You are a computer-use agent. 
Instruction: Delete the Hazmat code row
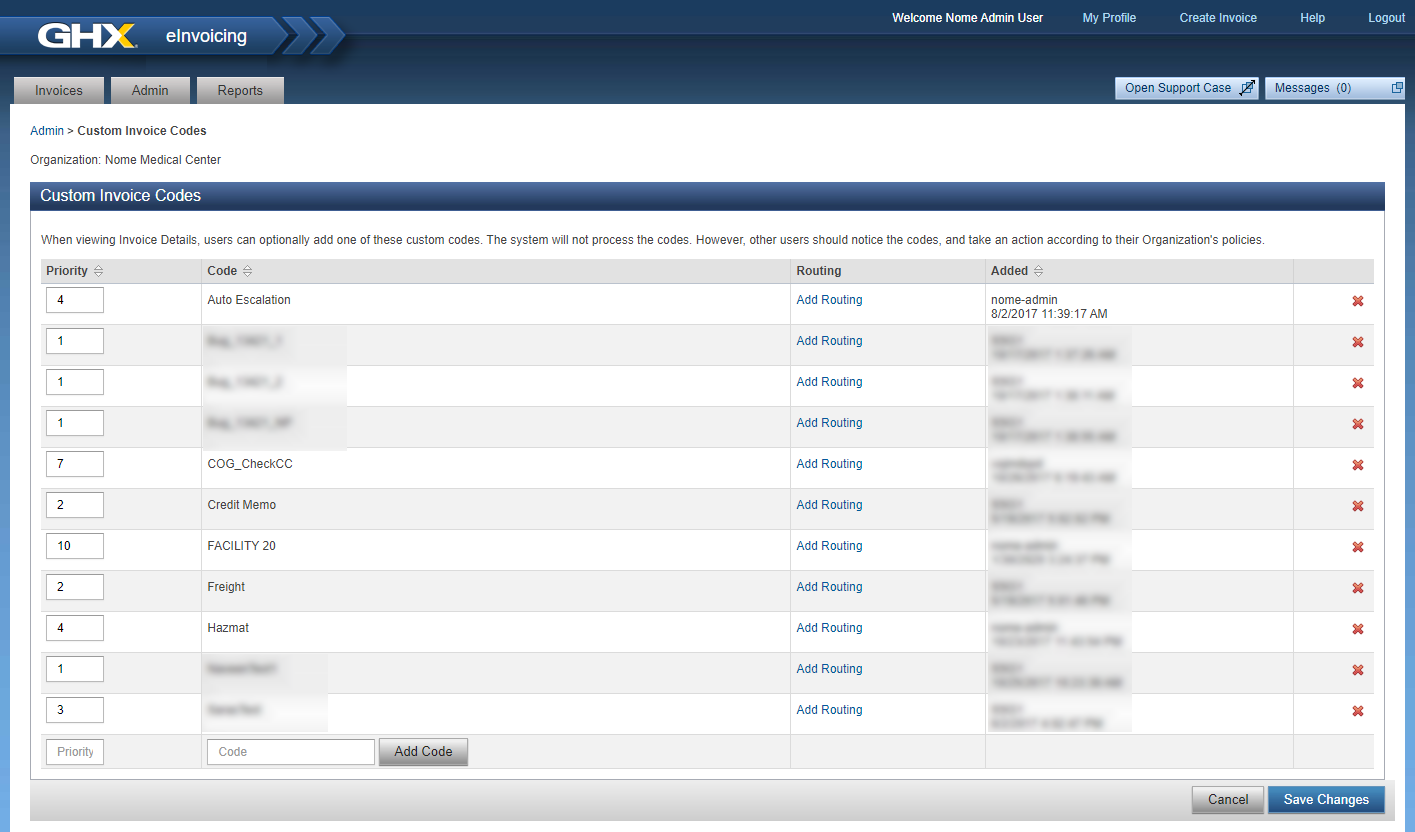click(x=1357, y=629)
